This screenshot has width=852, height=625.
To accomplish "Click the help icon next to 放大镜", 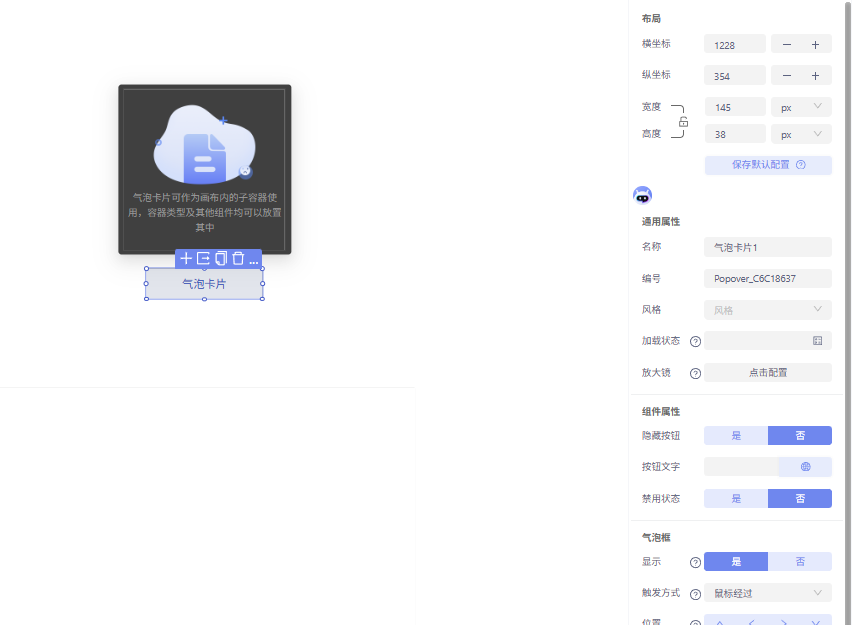I will point(695,373).
